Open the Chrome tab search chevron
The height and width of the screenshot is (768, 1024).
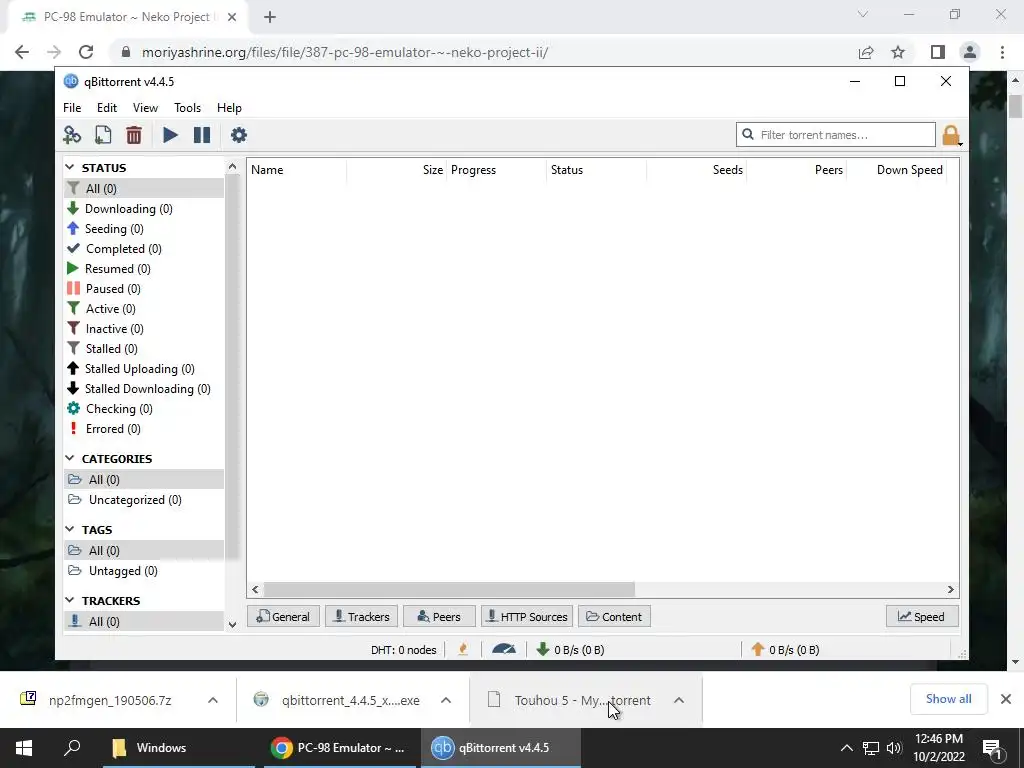point(863,14)
